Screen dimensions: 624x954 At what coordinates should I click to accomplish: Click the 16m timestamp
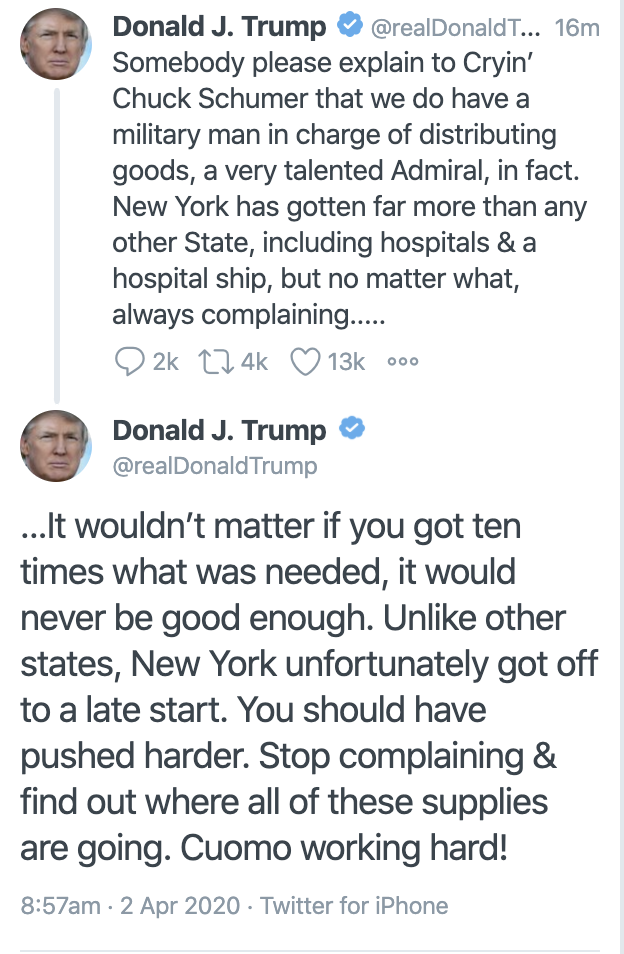pos(577,27)
